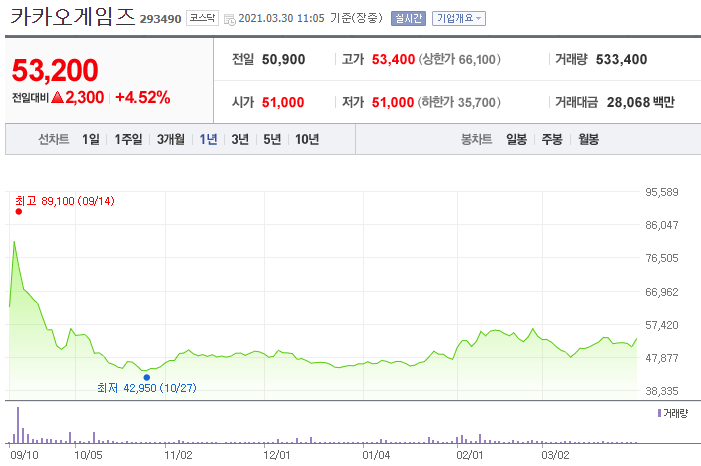Image resolution: width=701 pixels, height=466 pixels.
Task: Click the 전일 value 50,900
Action: [283, 59]
